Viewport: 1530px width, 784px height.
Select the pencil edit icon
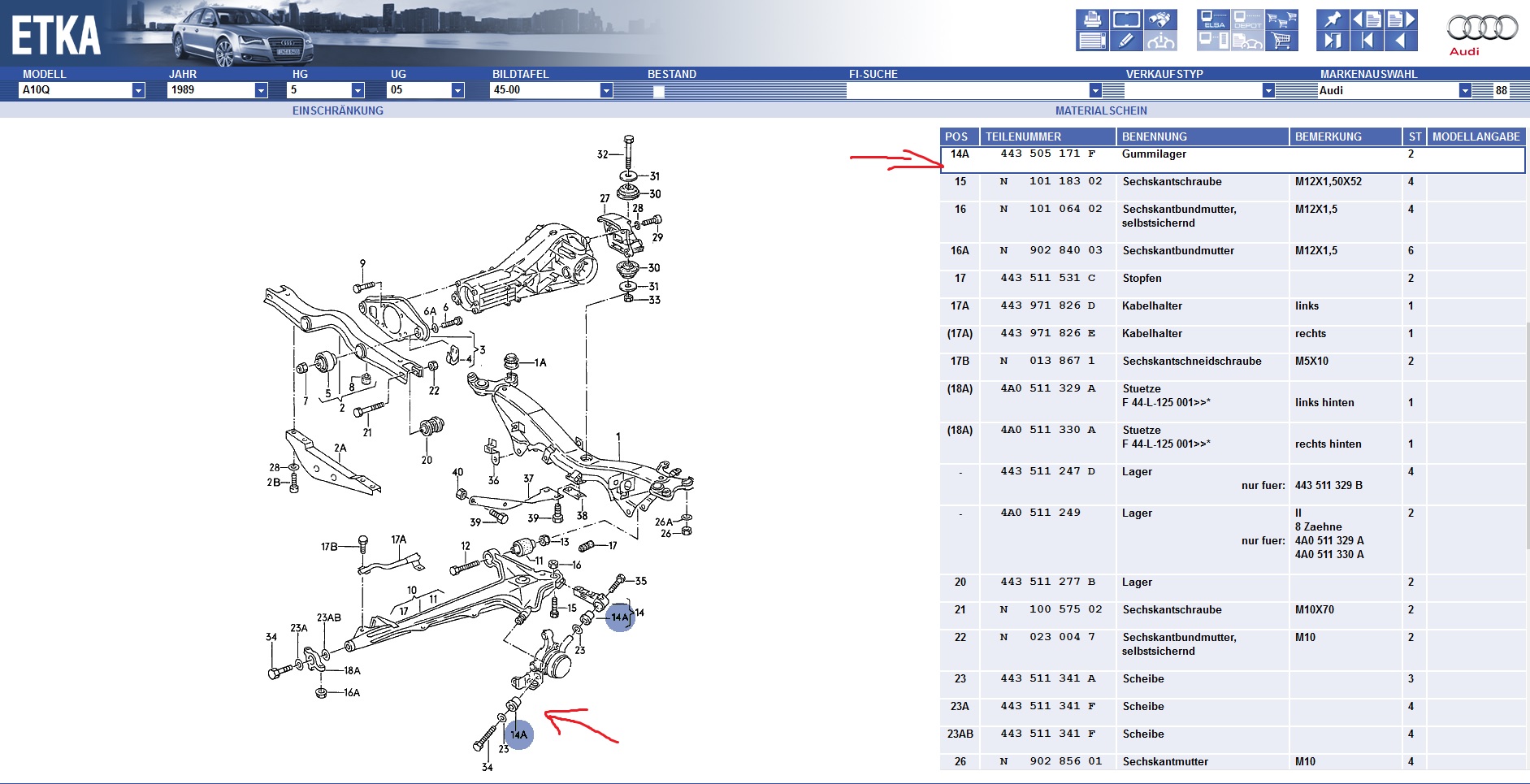[x=1126, y=41]
